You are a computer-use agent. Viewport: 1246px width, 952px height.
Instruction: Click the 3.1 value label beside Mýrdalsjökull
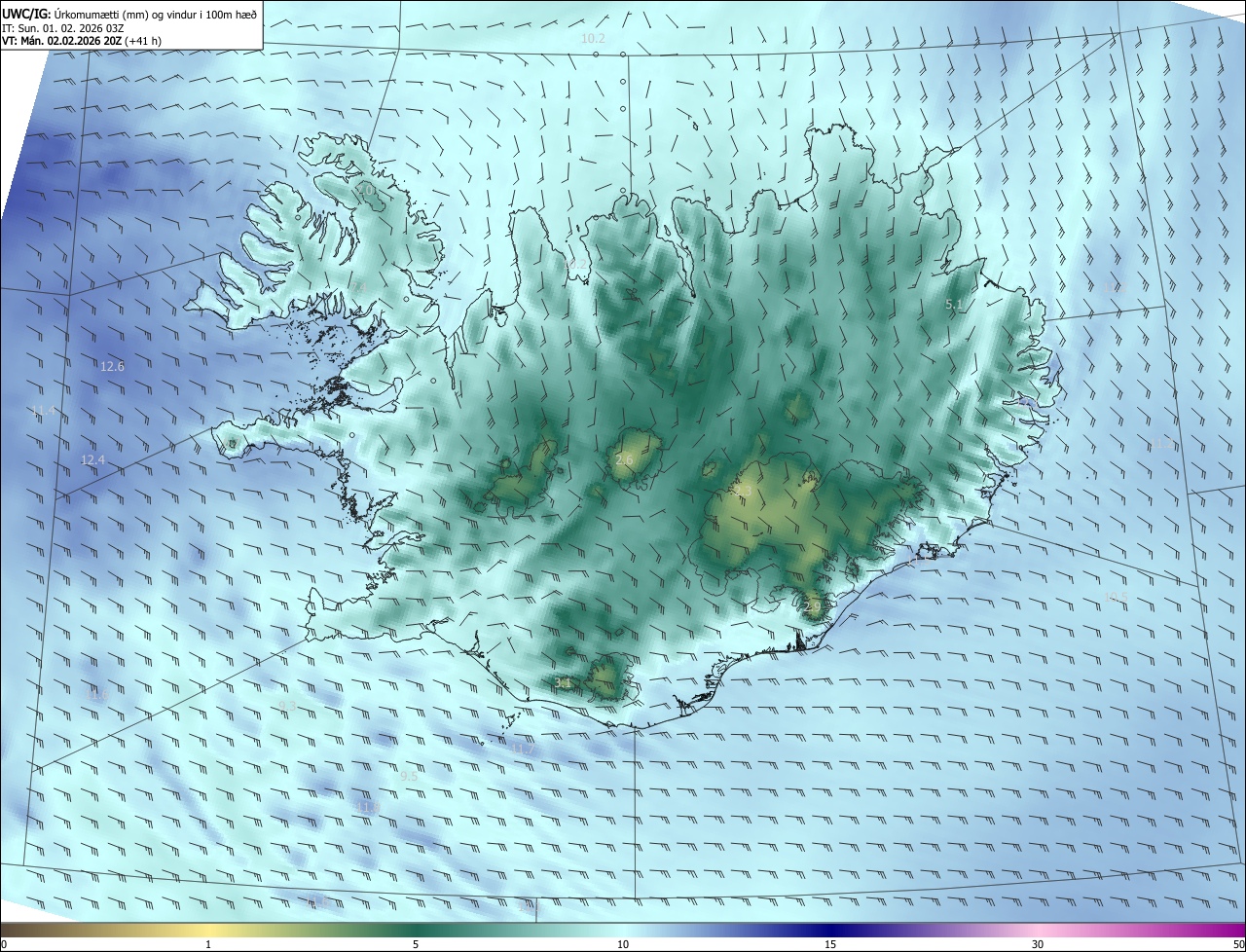pyautogui.click(x=562, y=683)
